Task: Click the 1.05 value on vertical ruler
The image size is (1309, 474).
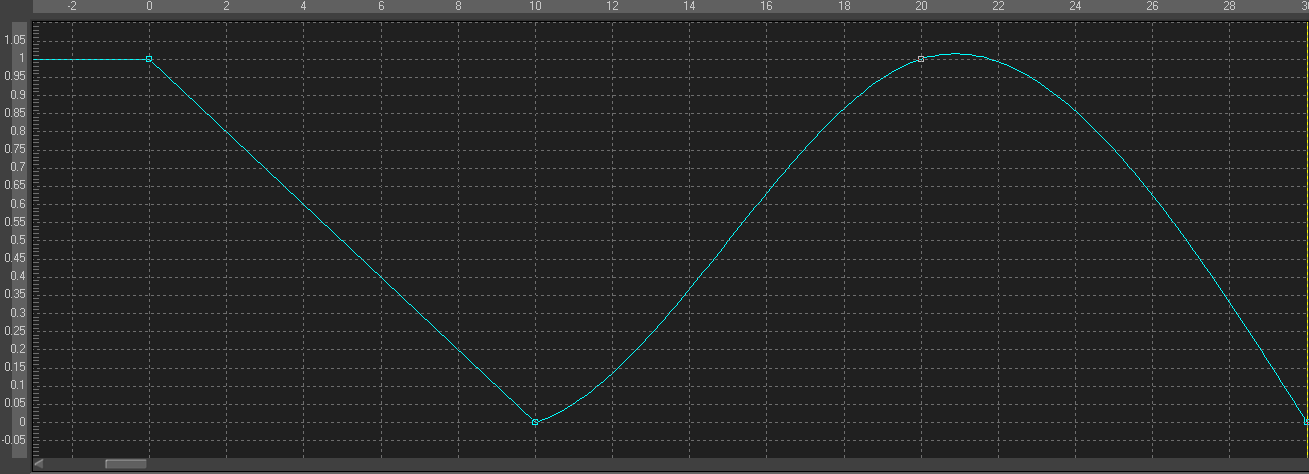Action: [14, 41]
